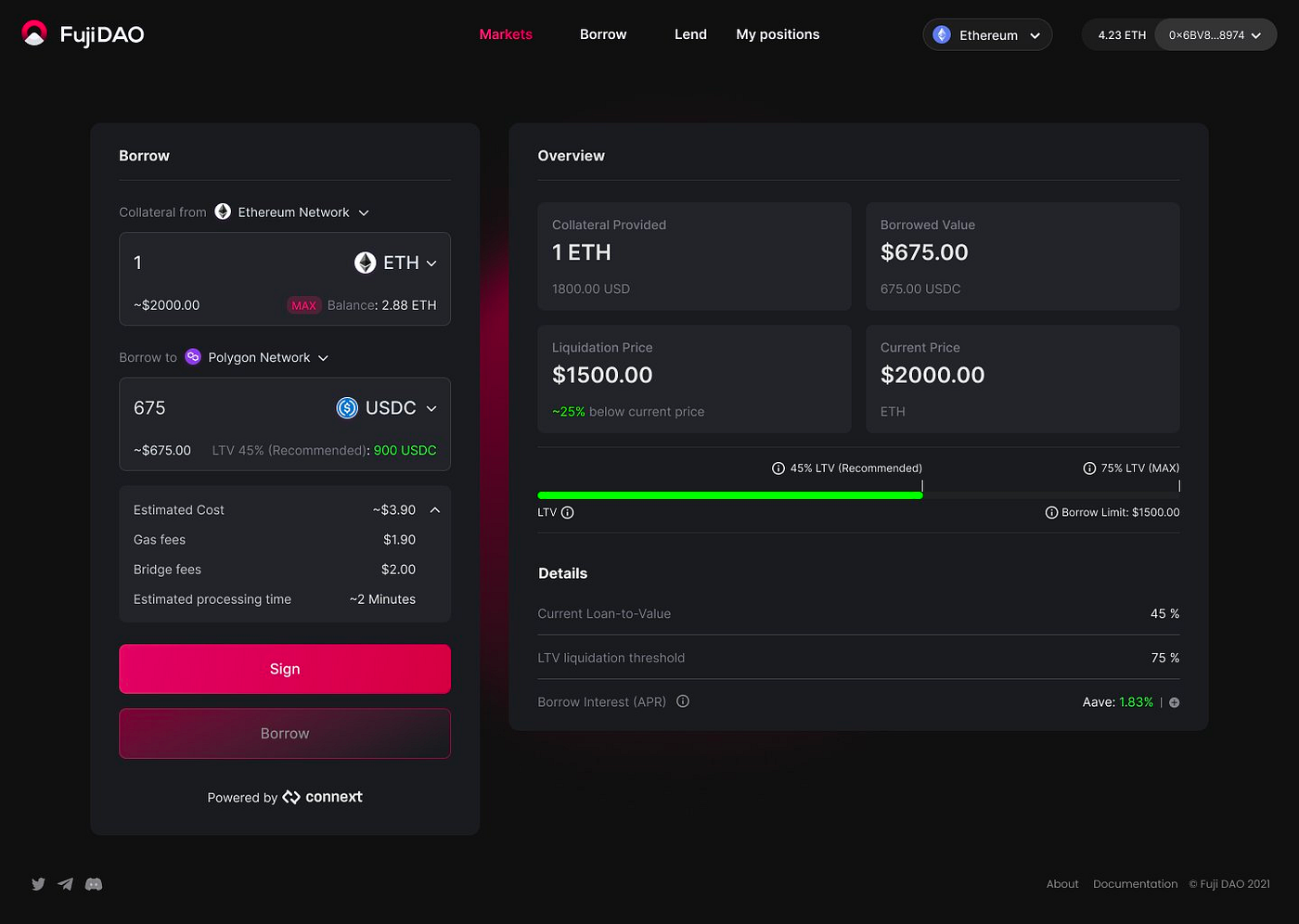Click the Current Loan-to-Value 45 % value
The width and height of the screenshot is (1299, 924).
(x=1164, y=614)
